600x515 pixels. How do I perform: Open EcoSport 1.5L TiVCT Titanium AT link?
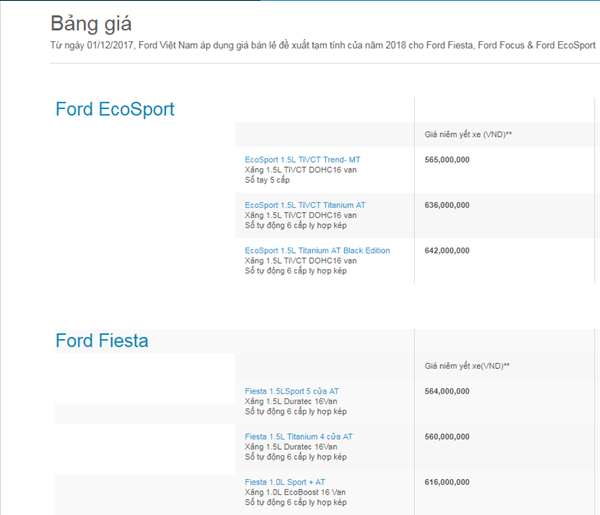click(305, 205)
